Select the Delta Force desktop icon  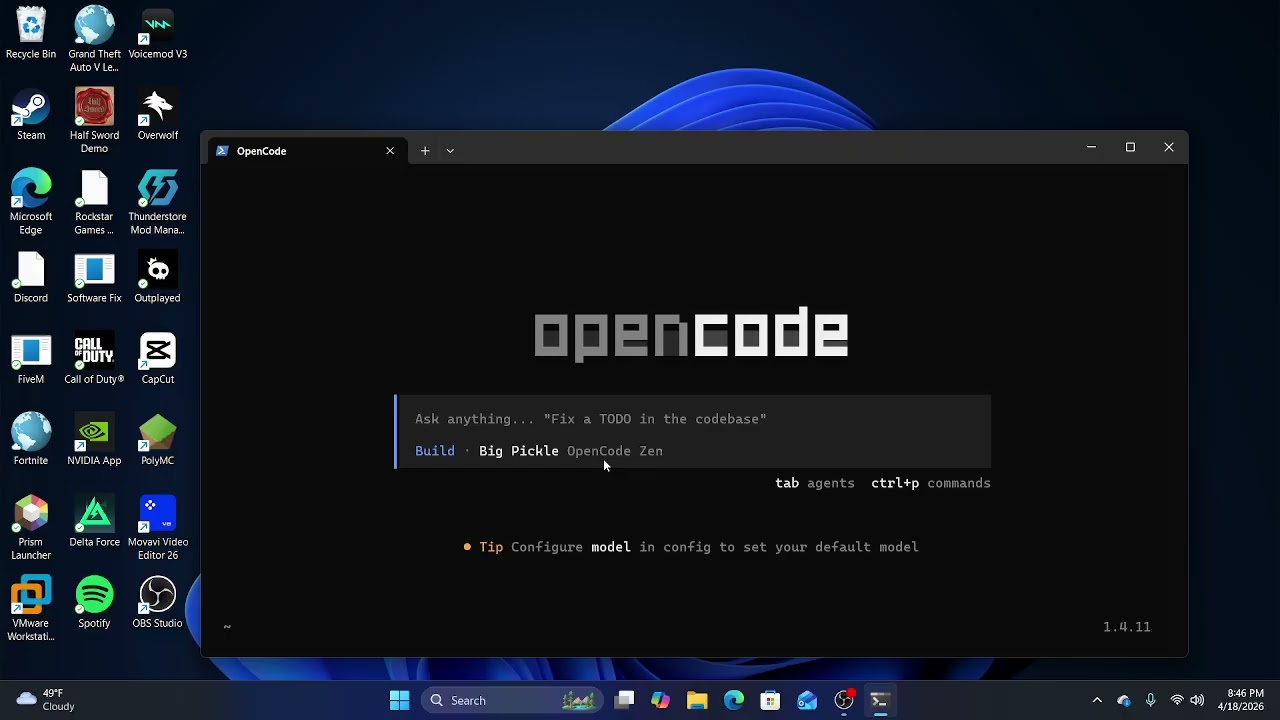click(94, 522)
